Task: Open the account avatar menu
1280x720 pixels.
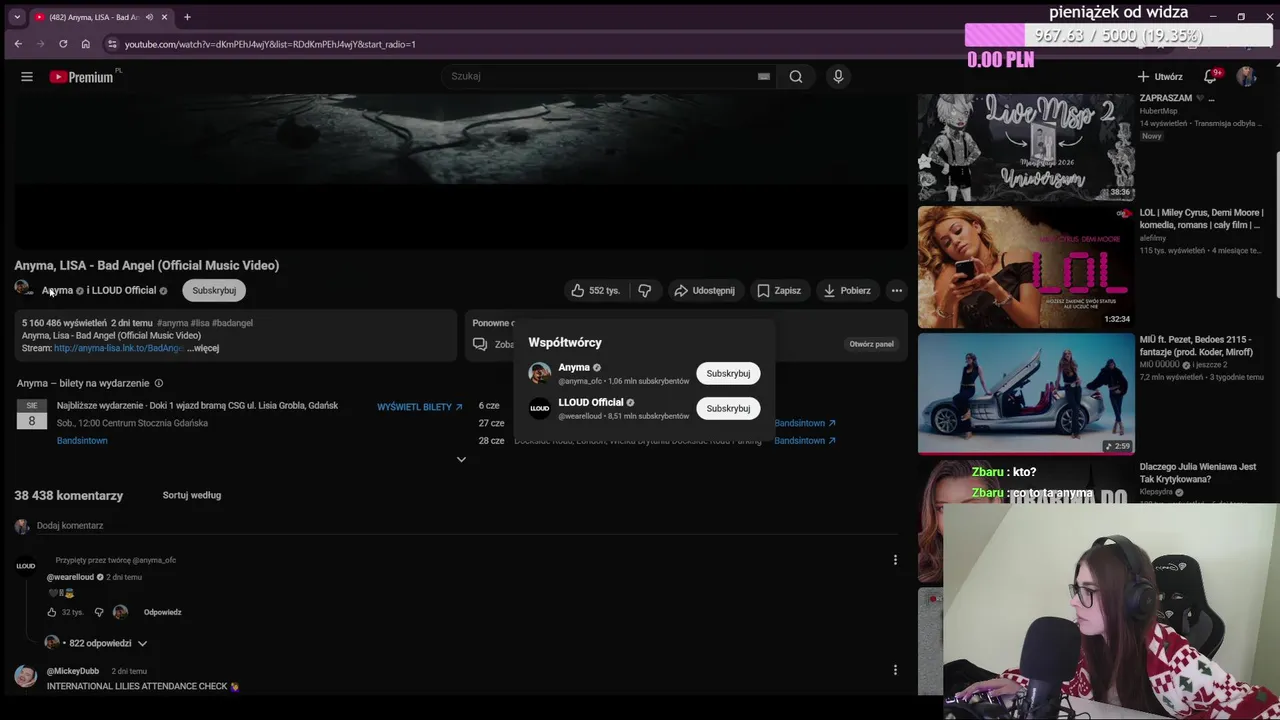Action: pyautogui.click(x=1246, y=77)
